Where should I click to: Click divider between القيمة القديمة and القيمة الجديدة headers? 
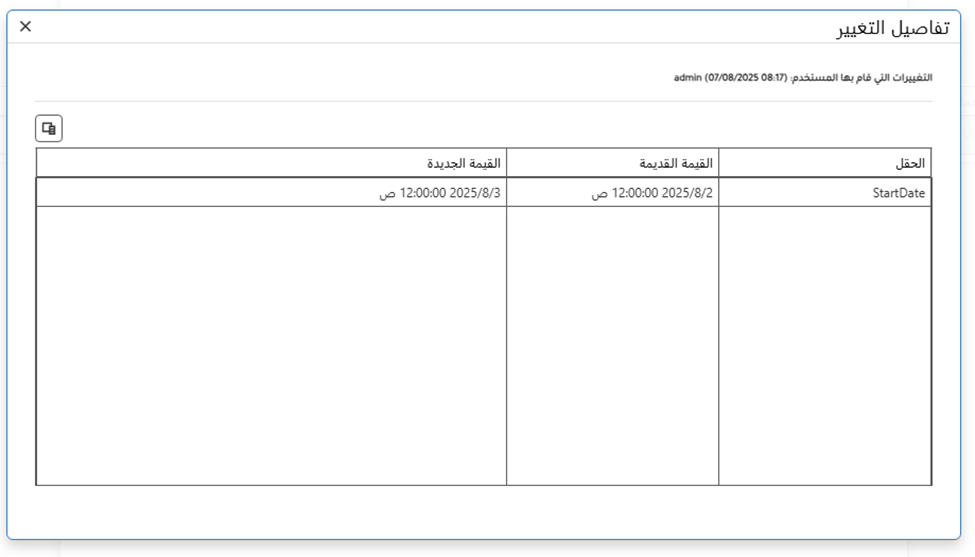[507, 163]
